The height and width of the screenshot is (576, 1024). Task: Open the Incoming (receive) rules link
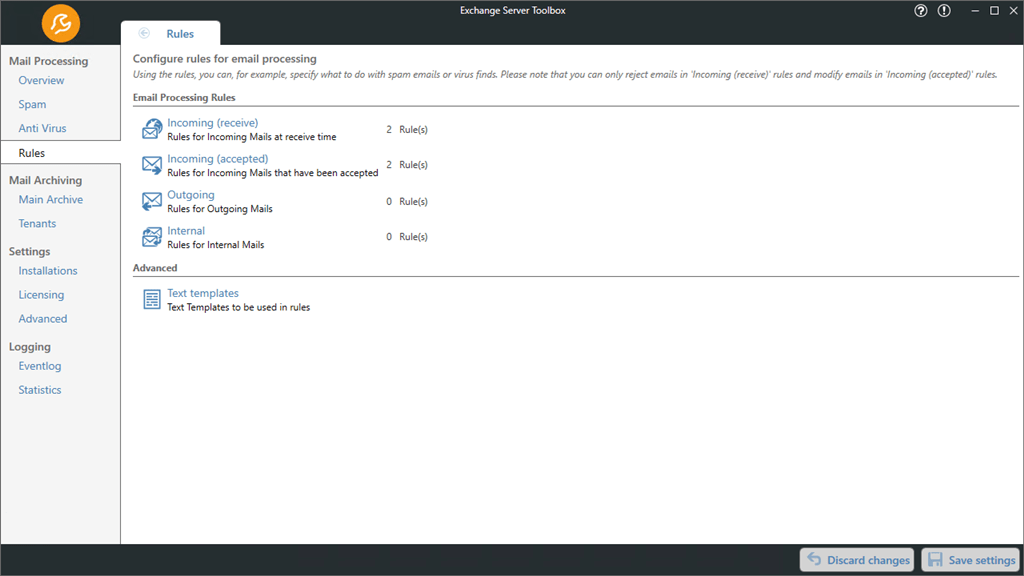tap(212, 123)
